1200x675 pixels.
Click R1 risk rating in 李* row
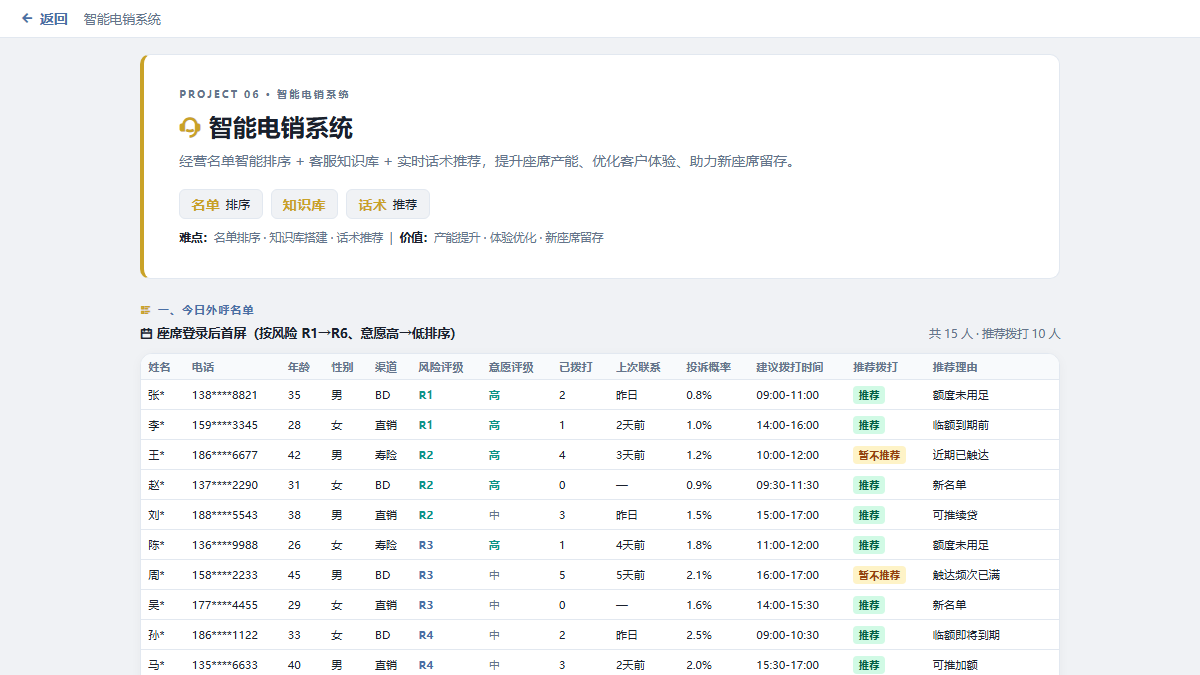[x=426, y=425]
